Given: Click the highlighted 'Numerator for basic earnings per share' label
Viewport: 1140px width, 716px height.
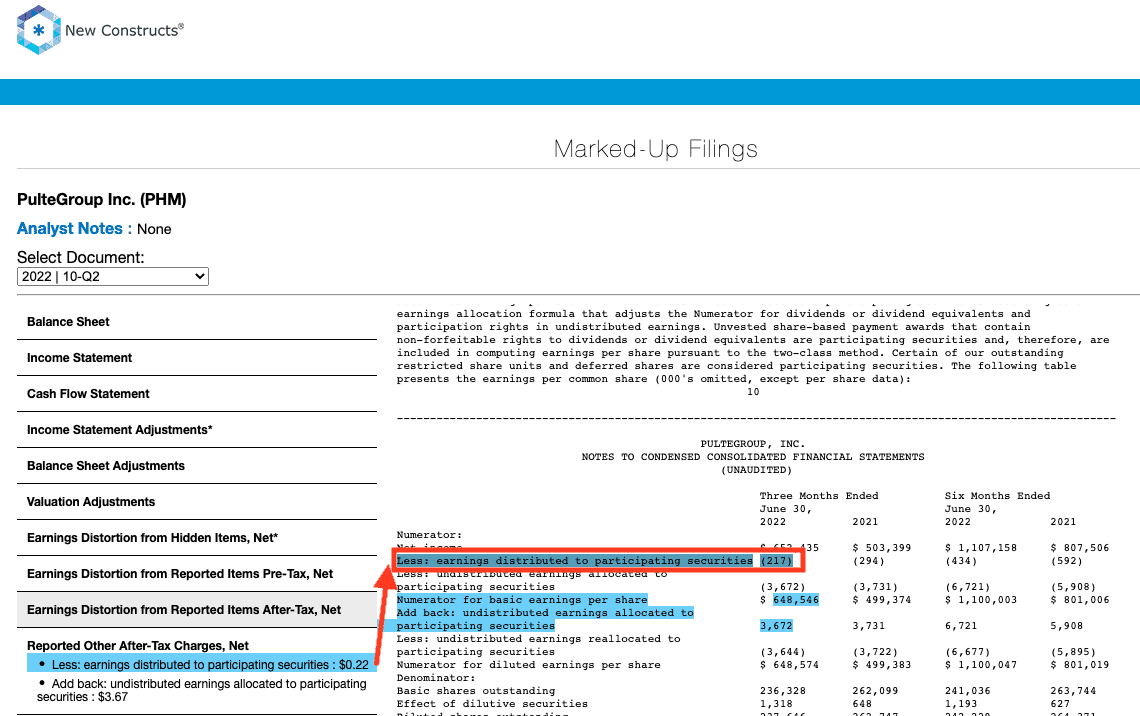Looking at the screenshot, I should coord(522,600).
